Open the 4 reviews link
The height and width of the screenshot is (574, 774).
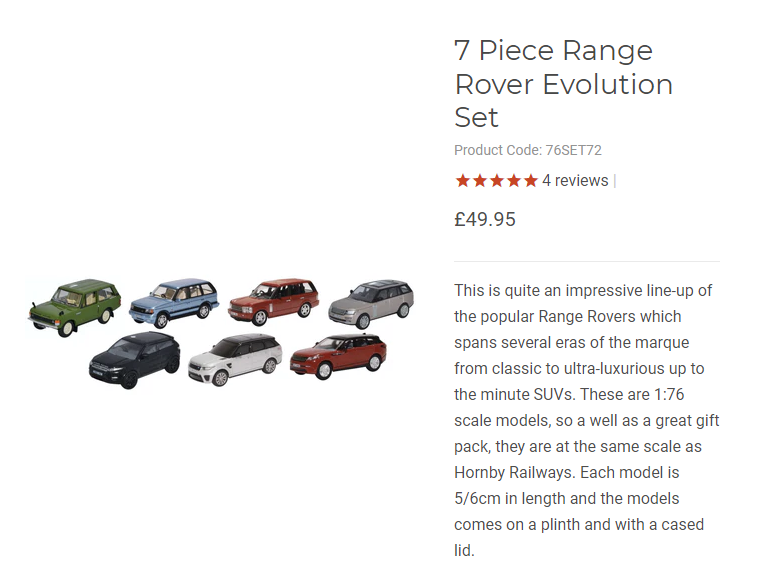(x=575, y=181)
